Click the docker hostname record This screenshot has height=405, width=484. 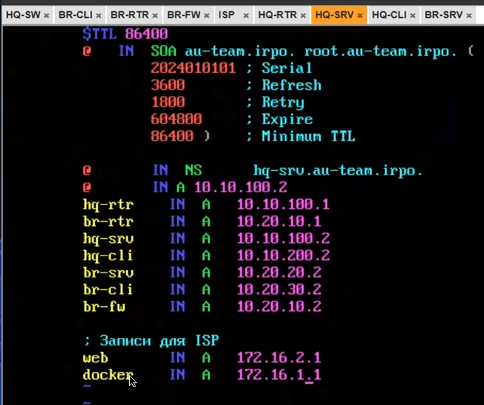pyautogui.click(x=108, y=375)
